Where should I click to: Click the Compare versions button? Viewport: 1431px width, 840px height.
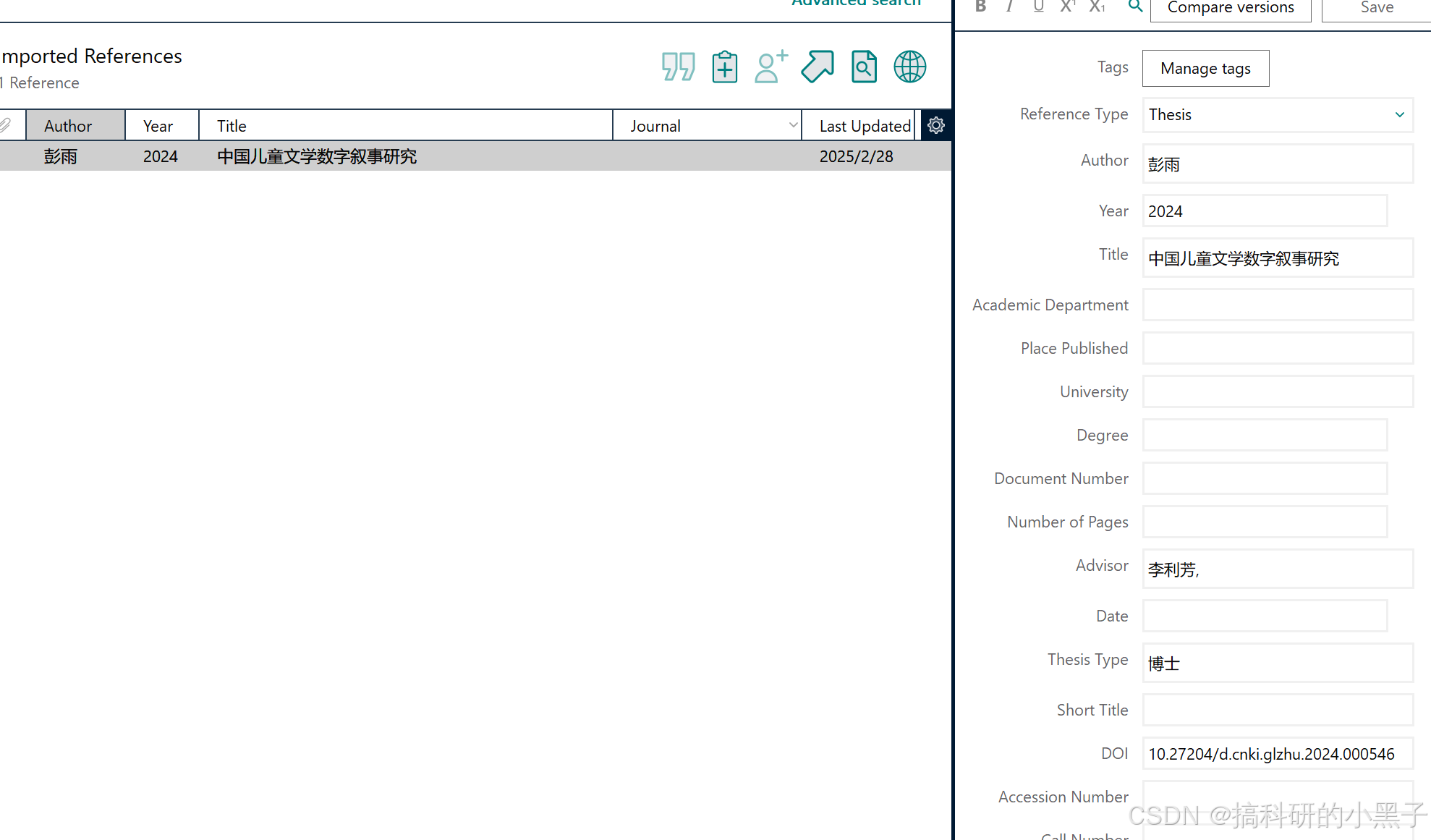point(1230,8)
